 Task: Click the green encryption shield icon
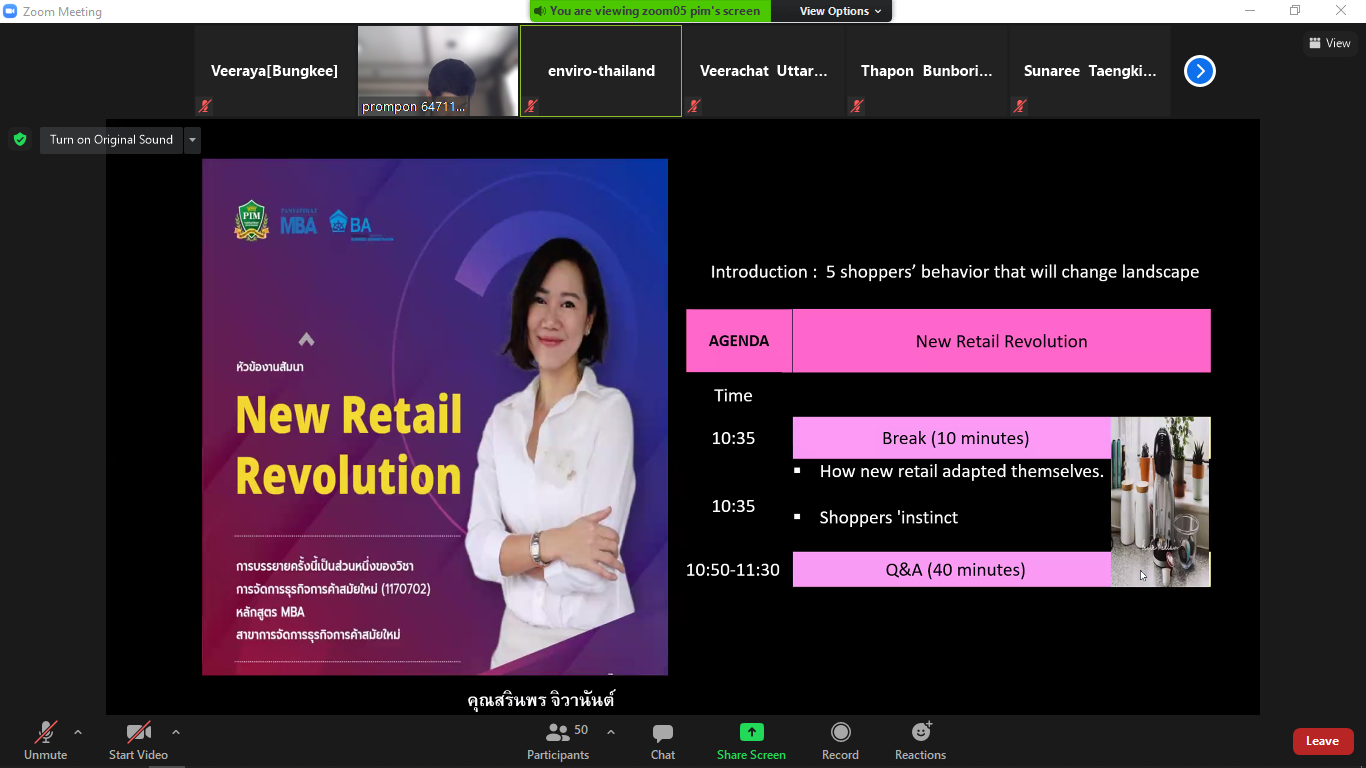coord(20,140)
